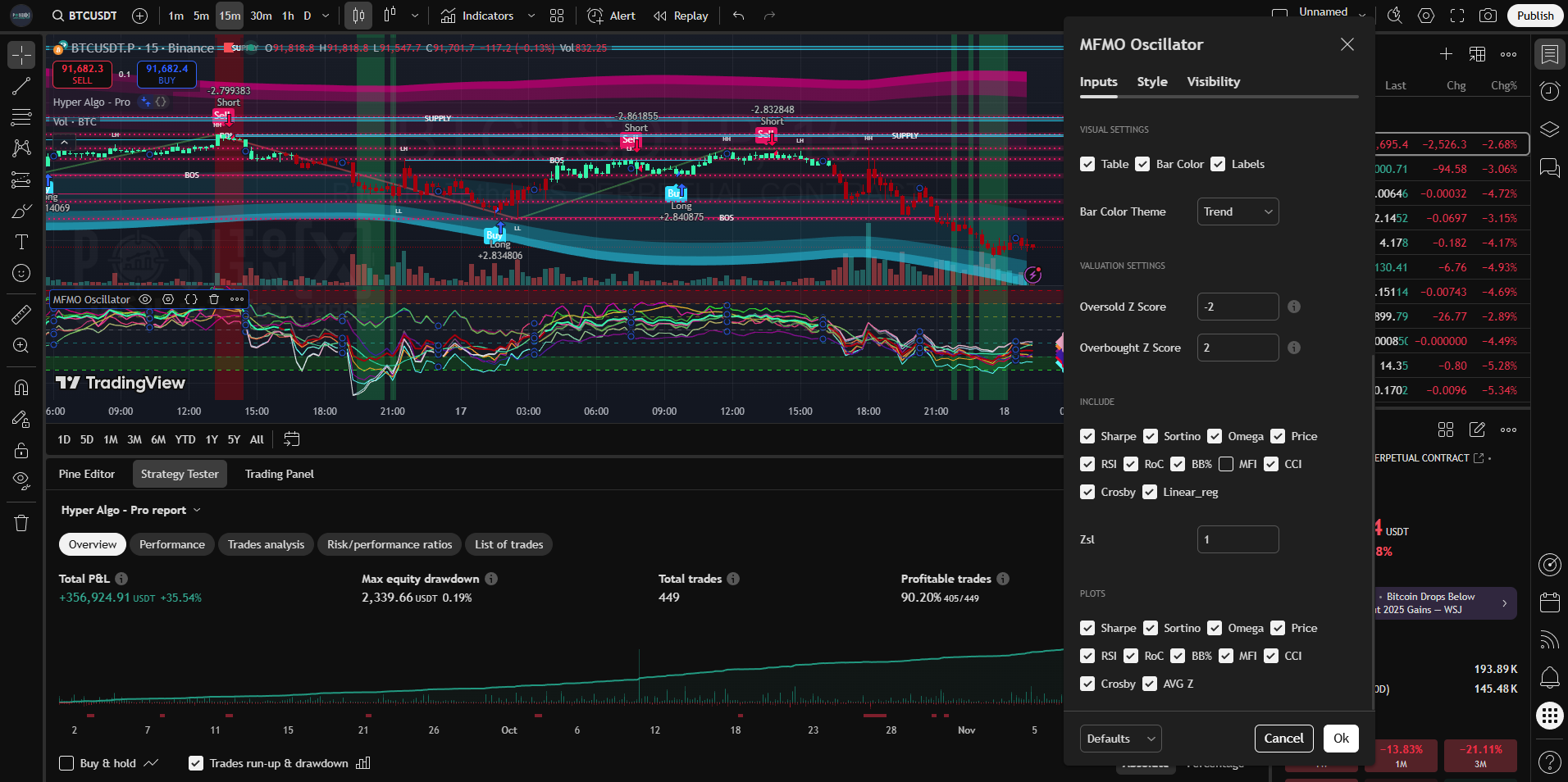Uncheck the Bar Color checkbox

(x=1142, y=164)
